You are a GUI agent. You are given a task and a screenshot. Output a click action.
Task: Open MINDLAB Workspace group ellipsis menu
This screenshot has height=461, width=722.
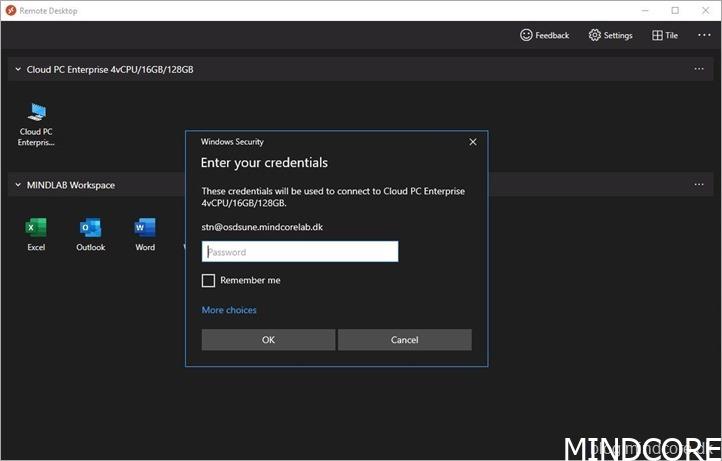(699, 185)
